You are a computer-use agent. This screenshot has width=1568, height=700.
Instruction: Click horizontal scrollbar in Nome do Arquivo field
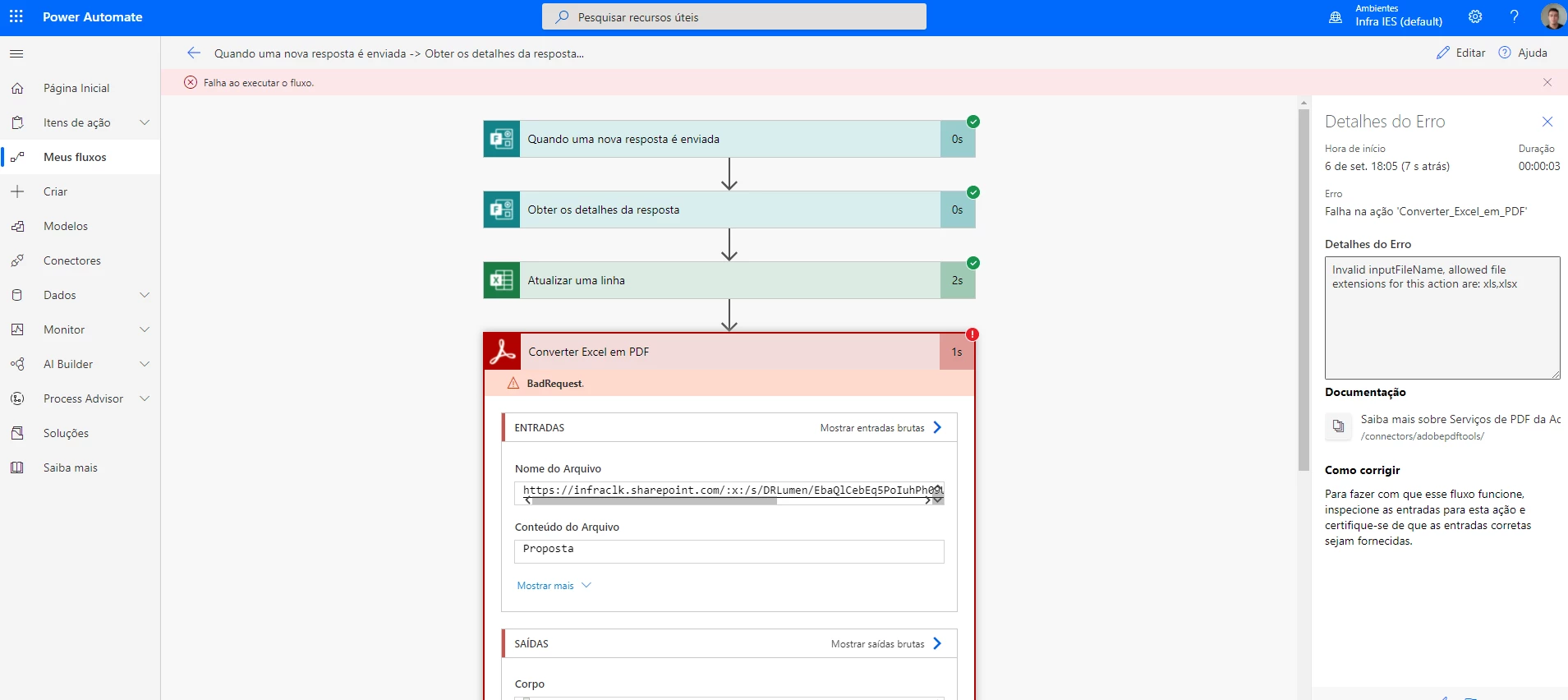pyautogui.click(x=654, y=500)
